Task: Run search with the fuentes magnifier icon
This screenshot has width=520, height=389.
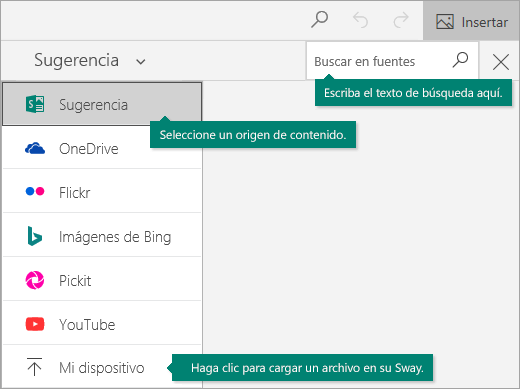Action: click(x=460, y=60)
